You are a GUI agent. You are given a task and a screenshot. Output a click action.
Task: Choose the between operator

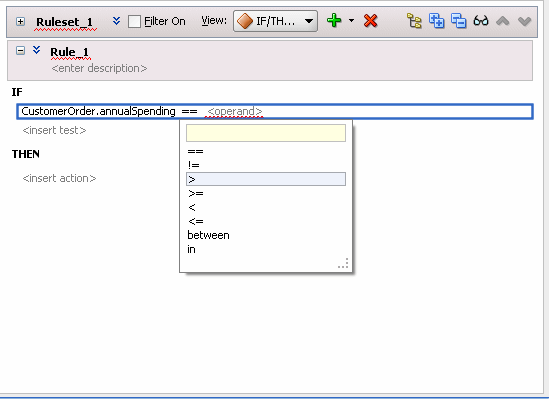(x=208, y=235)
